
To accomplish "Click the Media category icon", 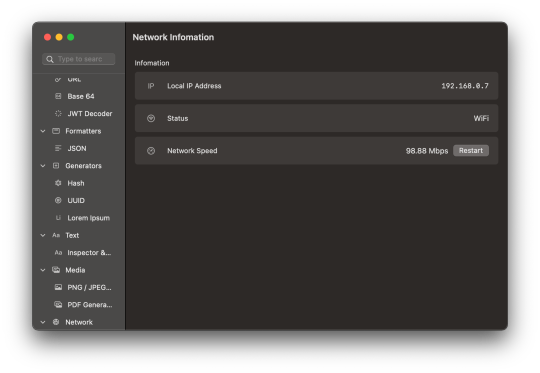I will click(56, 270).
